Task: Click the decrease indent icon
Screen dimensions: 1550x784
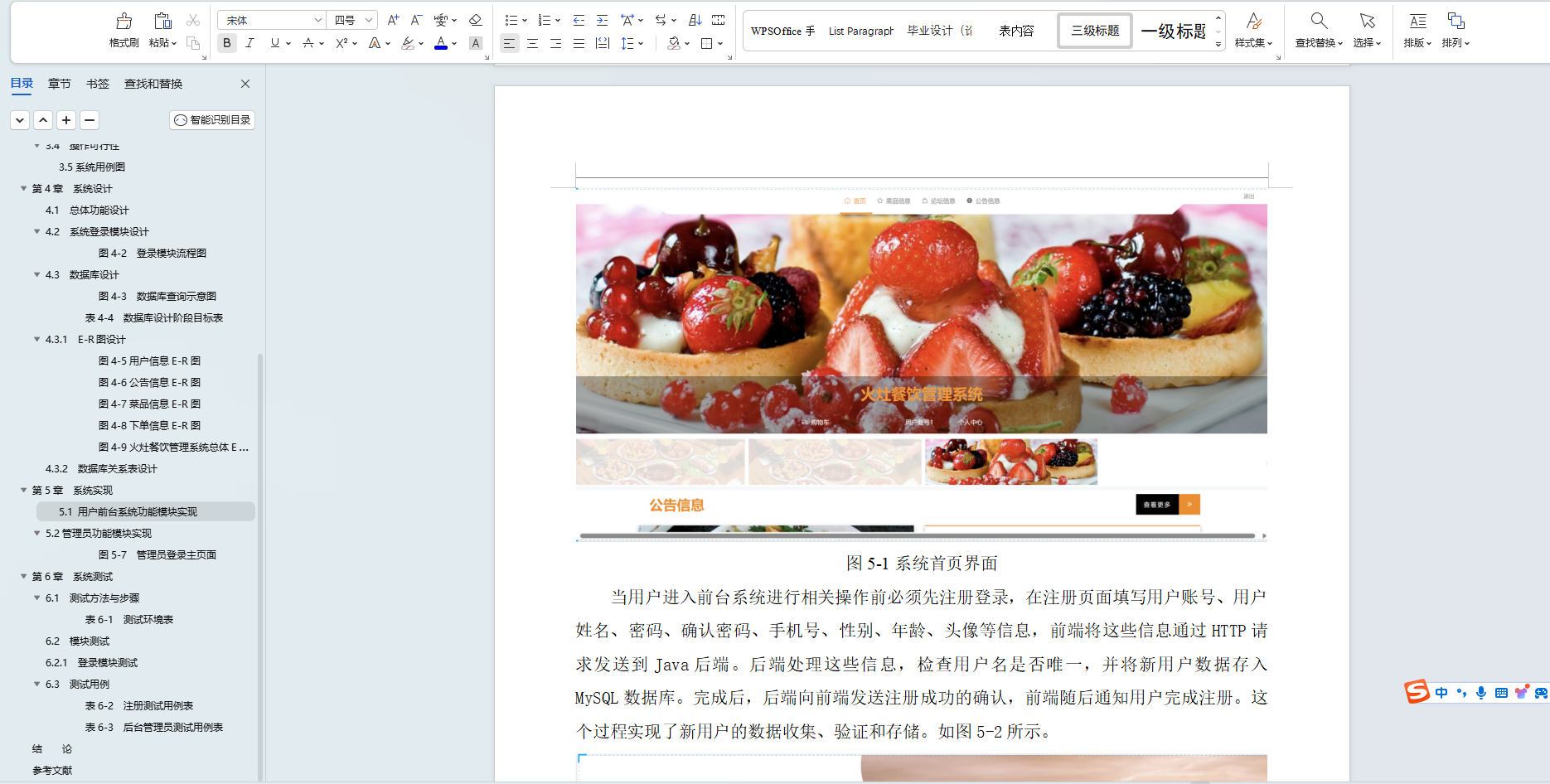Action: click(579, 20)
